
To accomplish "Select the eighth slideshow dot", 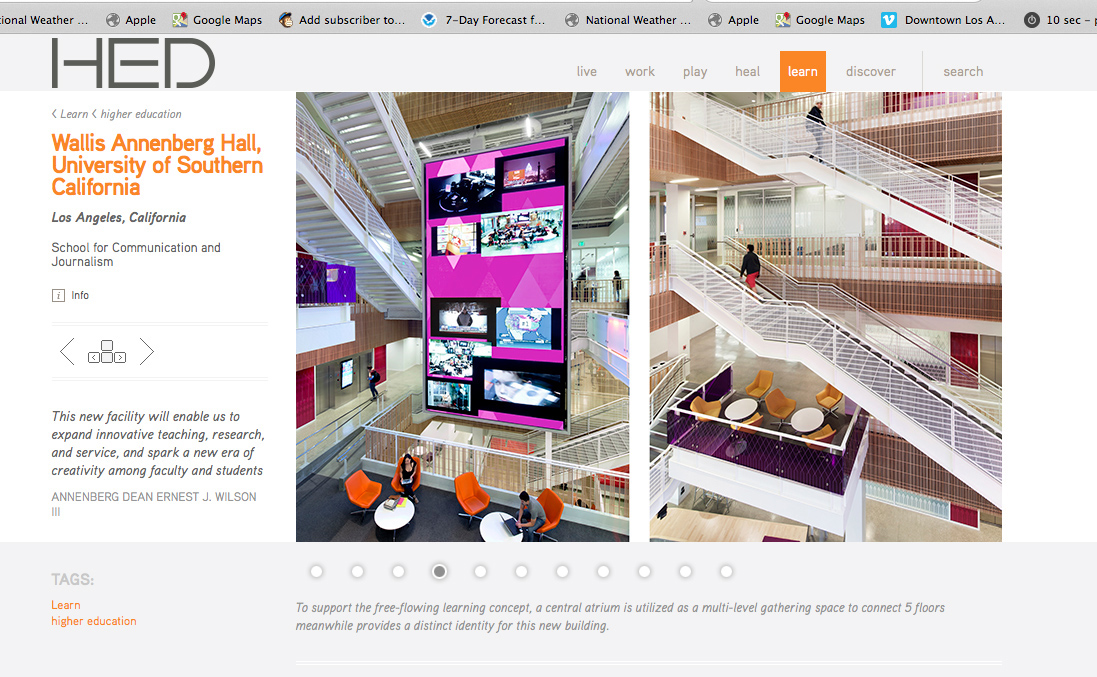I will pyautogui.click(x=603, y=571).
